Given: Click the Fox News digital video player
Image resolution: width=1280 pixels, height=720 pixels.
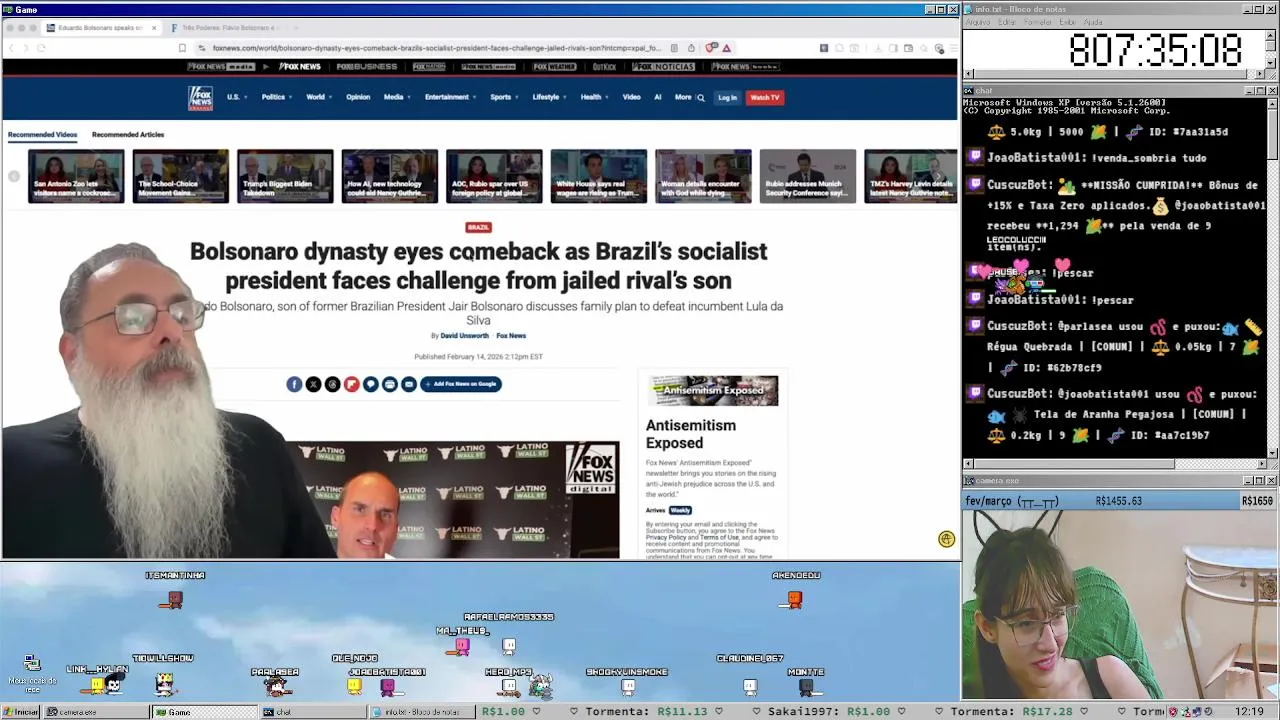Looking at the screenshot, I should point(453,500).
